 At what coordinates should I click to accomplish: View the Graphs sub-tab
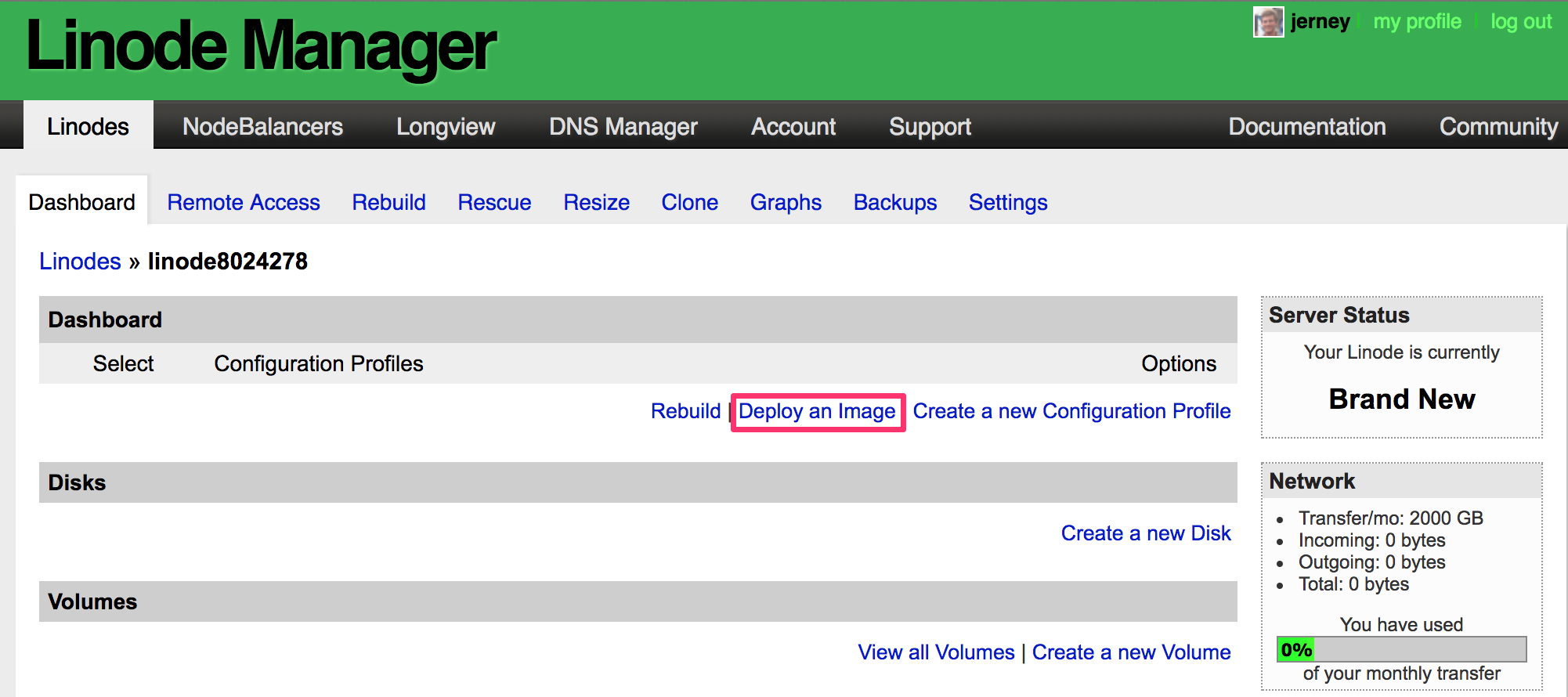786,202
